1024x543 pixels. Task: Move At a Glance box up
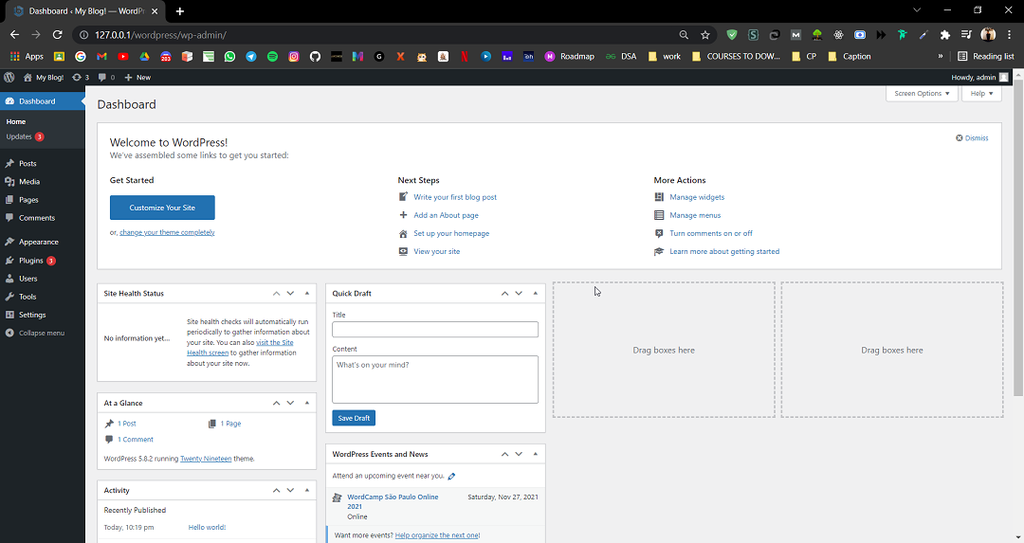pyautogui.click(x=276, y=403)
